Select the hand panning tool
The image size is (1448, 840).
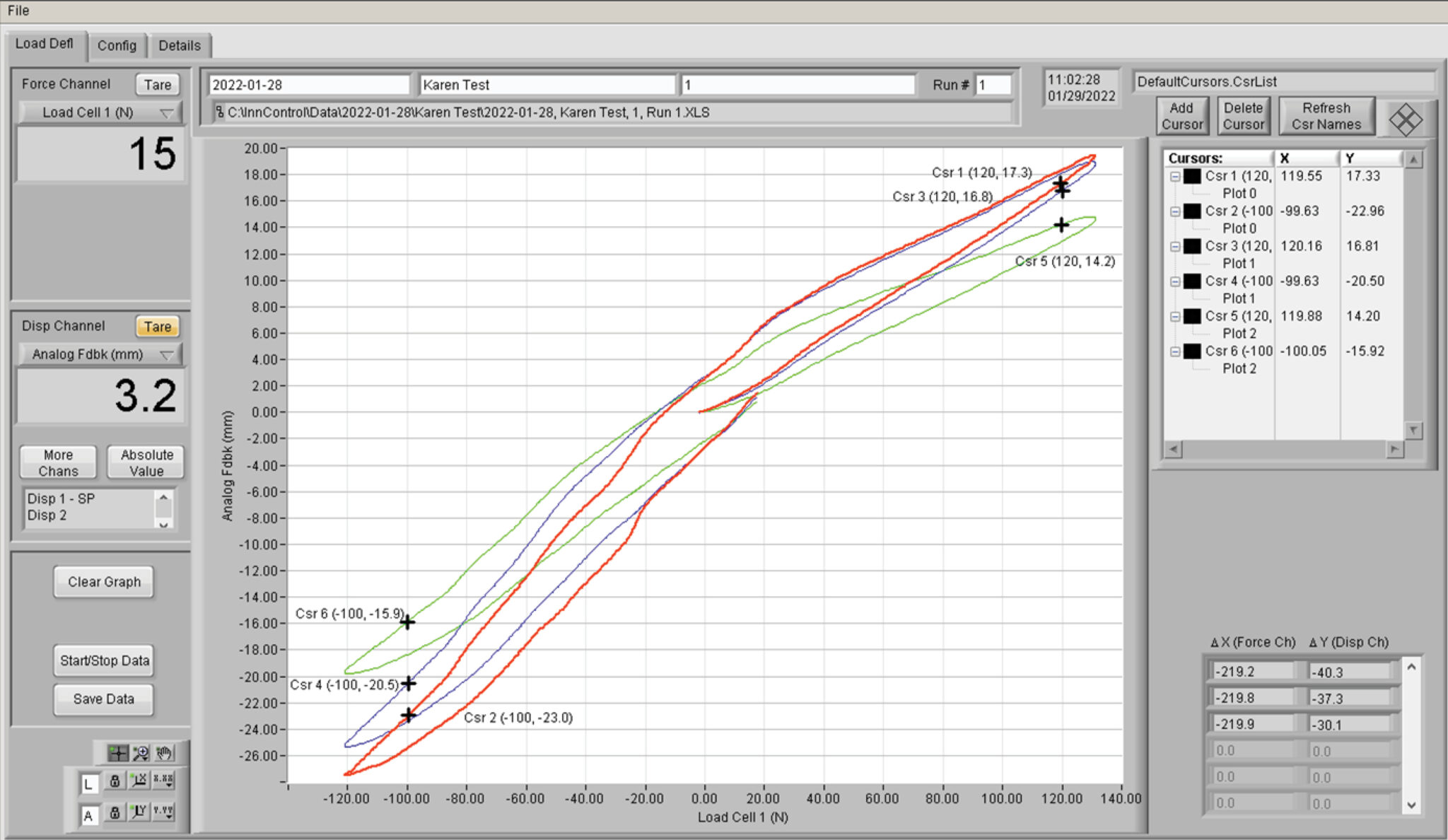164,753
